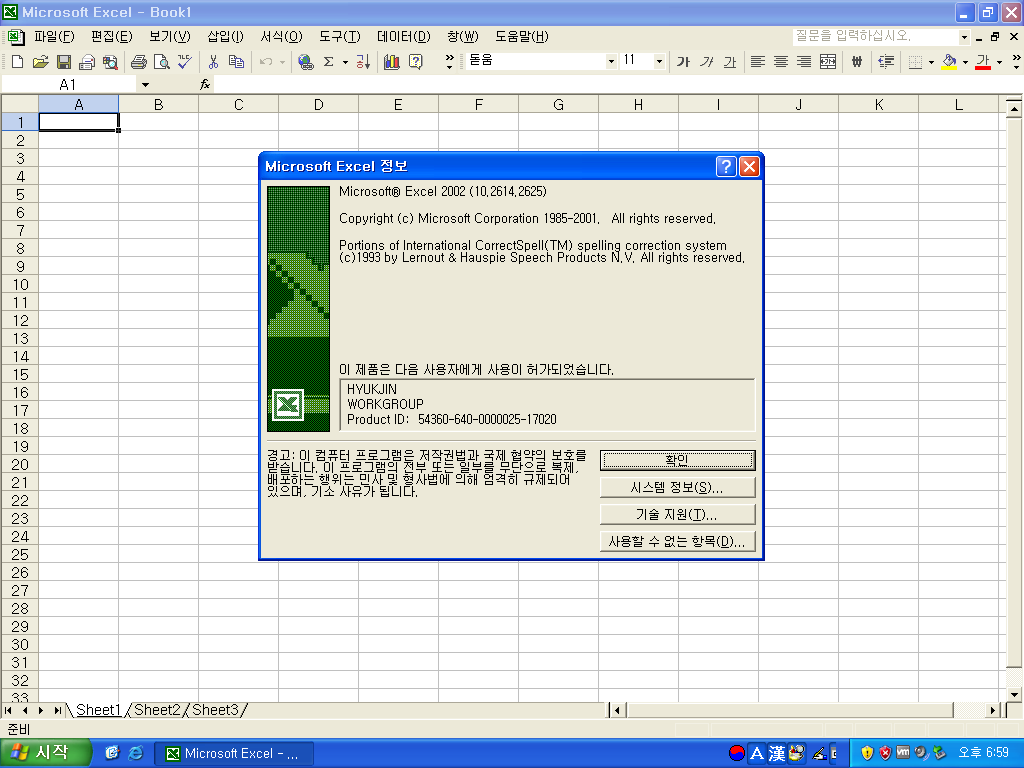Click the AutoSum sigma icon
Image resolution: width=1024 pixels, height=768 pixels.
click(328, 62)
